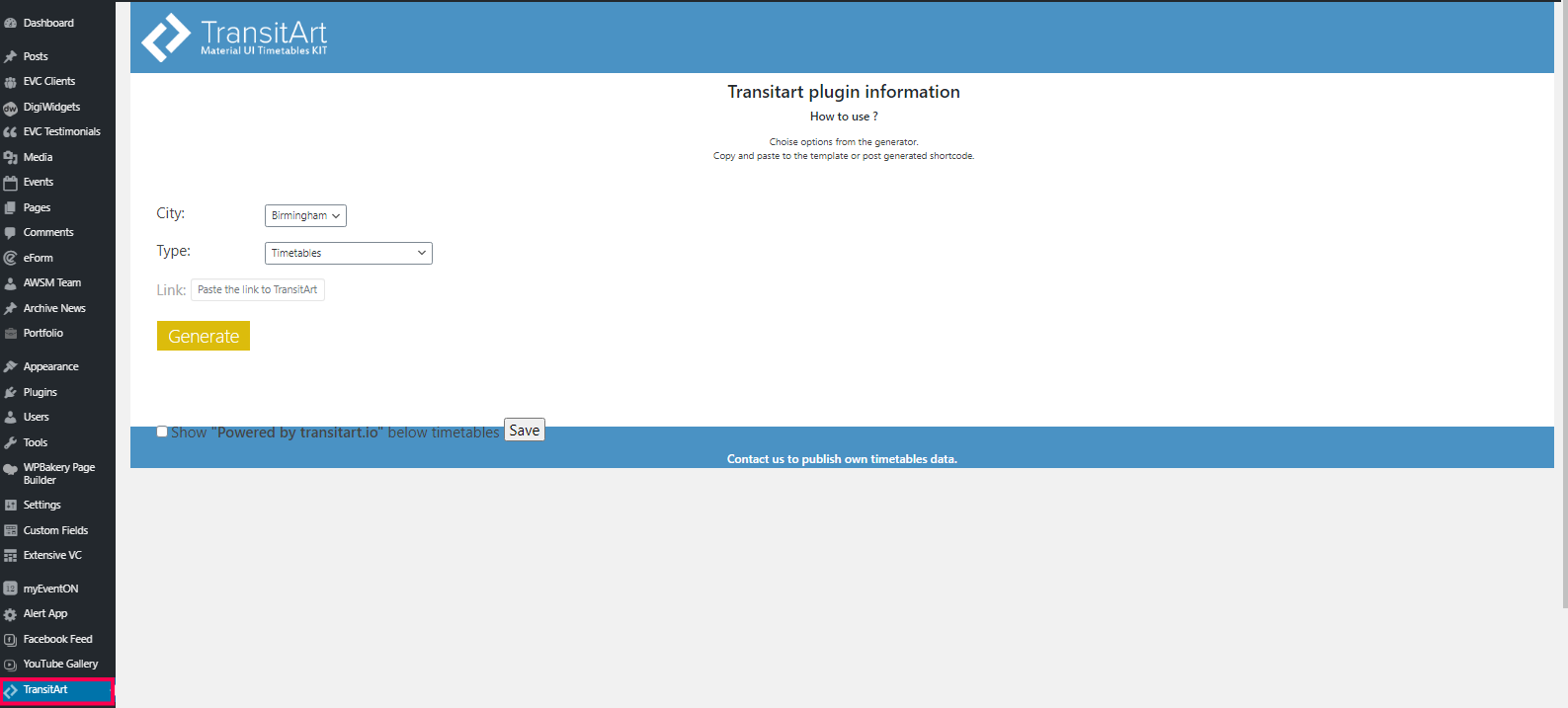
Task: Click the TransitArt header logo
Action: (x=234, y=38)
